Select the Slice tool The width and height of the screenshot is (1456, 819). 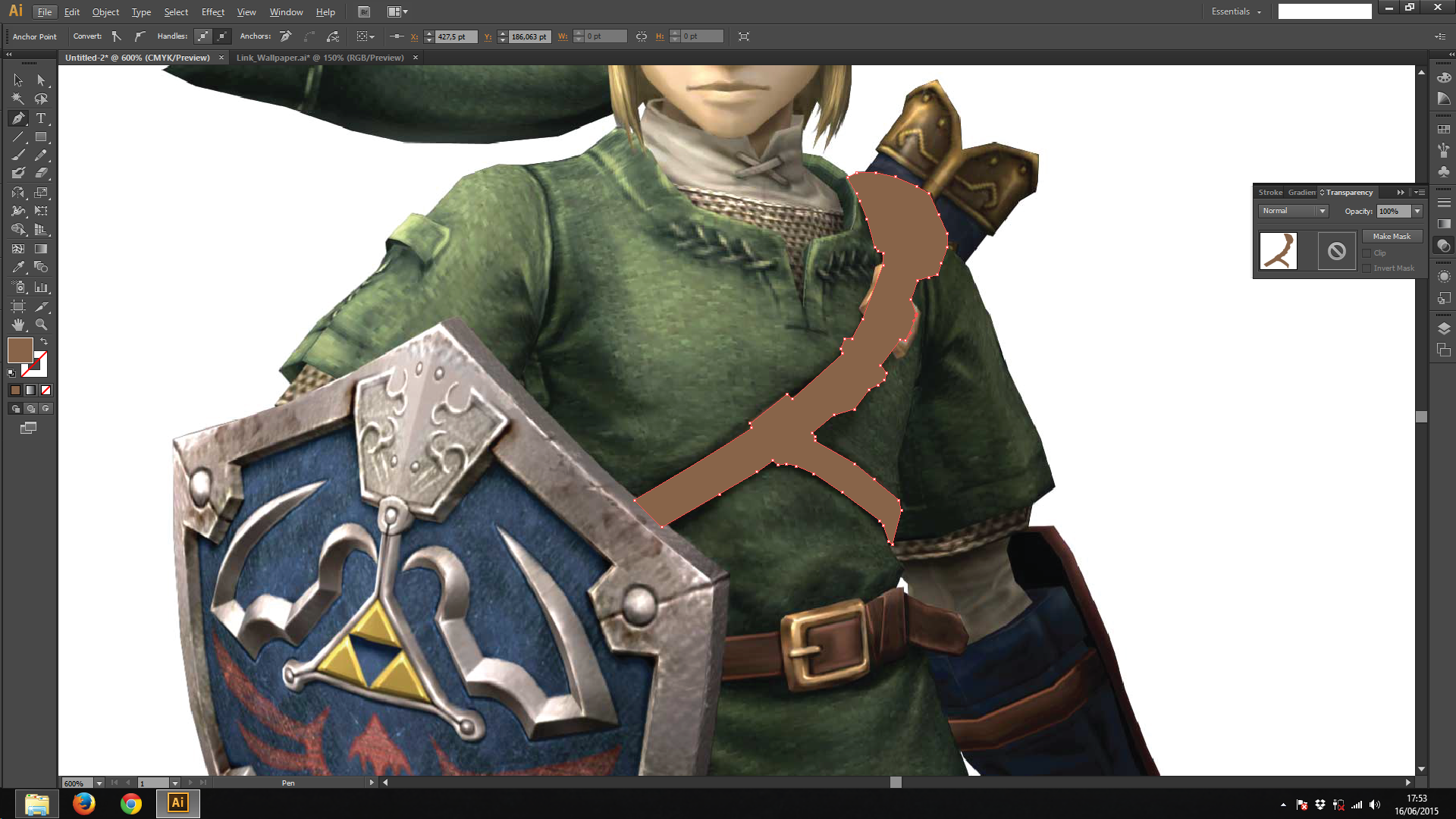[41, 306]
